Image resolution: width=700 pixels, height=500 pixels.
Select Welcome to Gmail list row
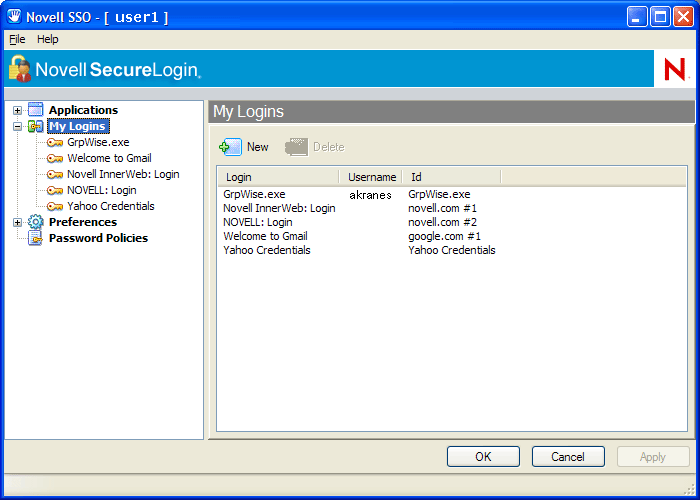tap(265, 236)
